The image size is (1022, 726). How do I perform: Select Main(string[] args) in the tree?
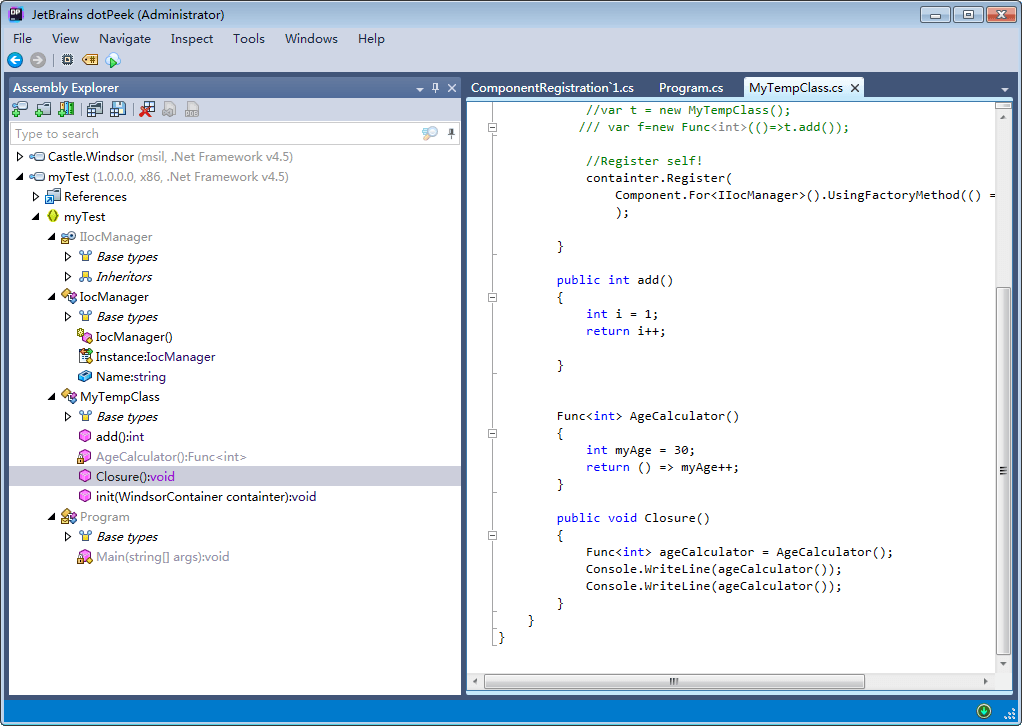point(162,557)
